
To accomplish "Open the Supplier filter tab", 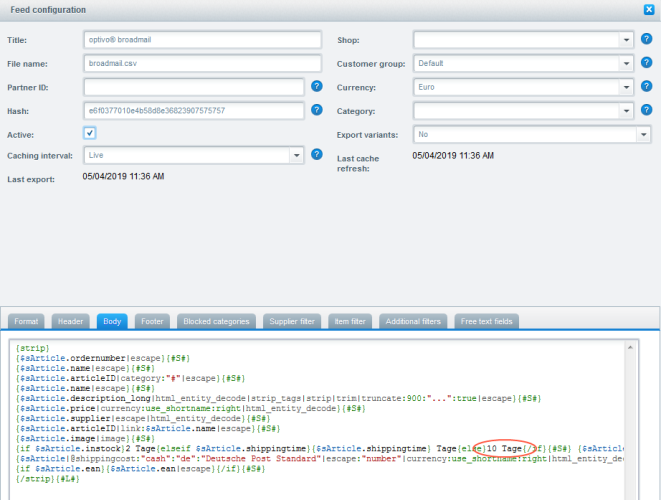I will tap(292, 321).
